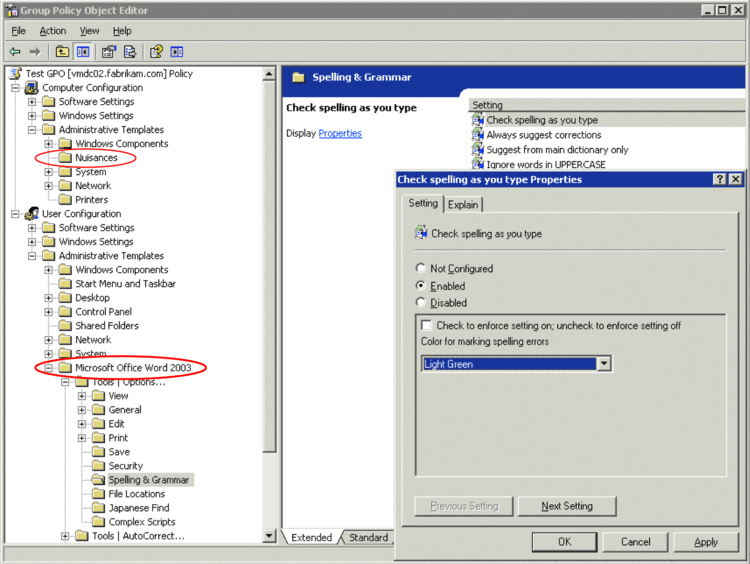Select the Desktop tree item
The width and height of the screenshot is (750, 564).
pos(92,298)
